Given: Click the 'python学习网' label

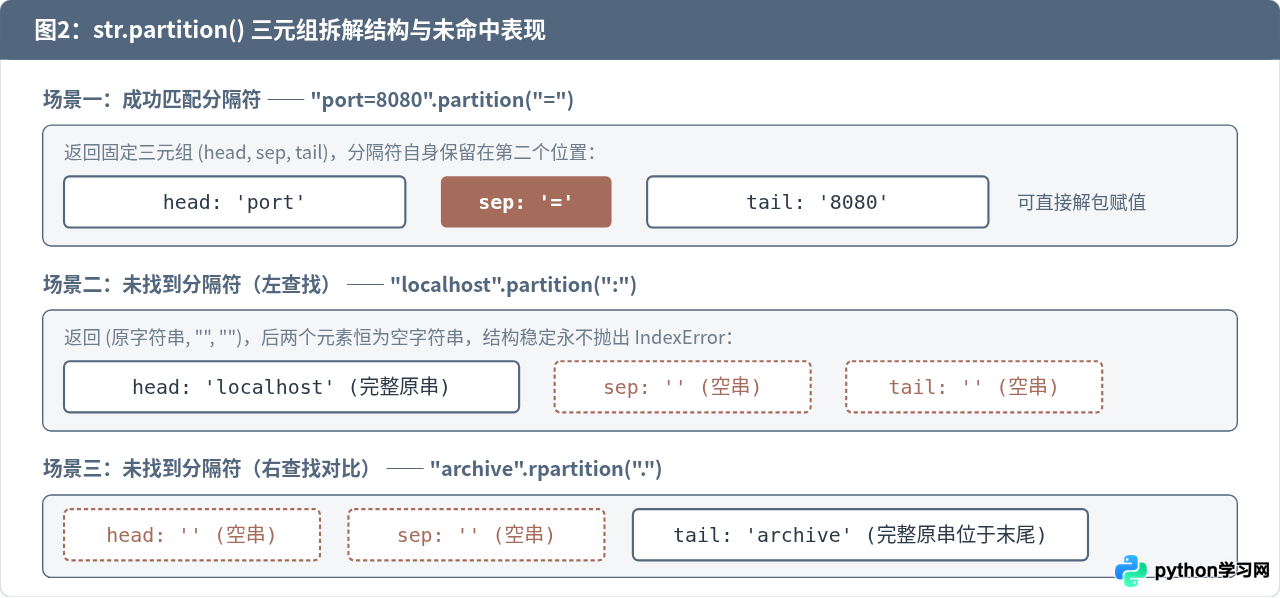Looking at the screenshot, I should 1212,571.
